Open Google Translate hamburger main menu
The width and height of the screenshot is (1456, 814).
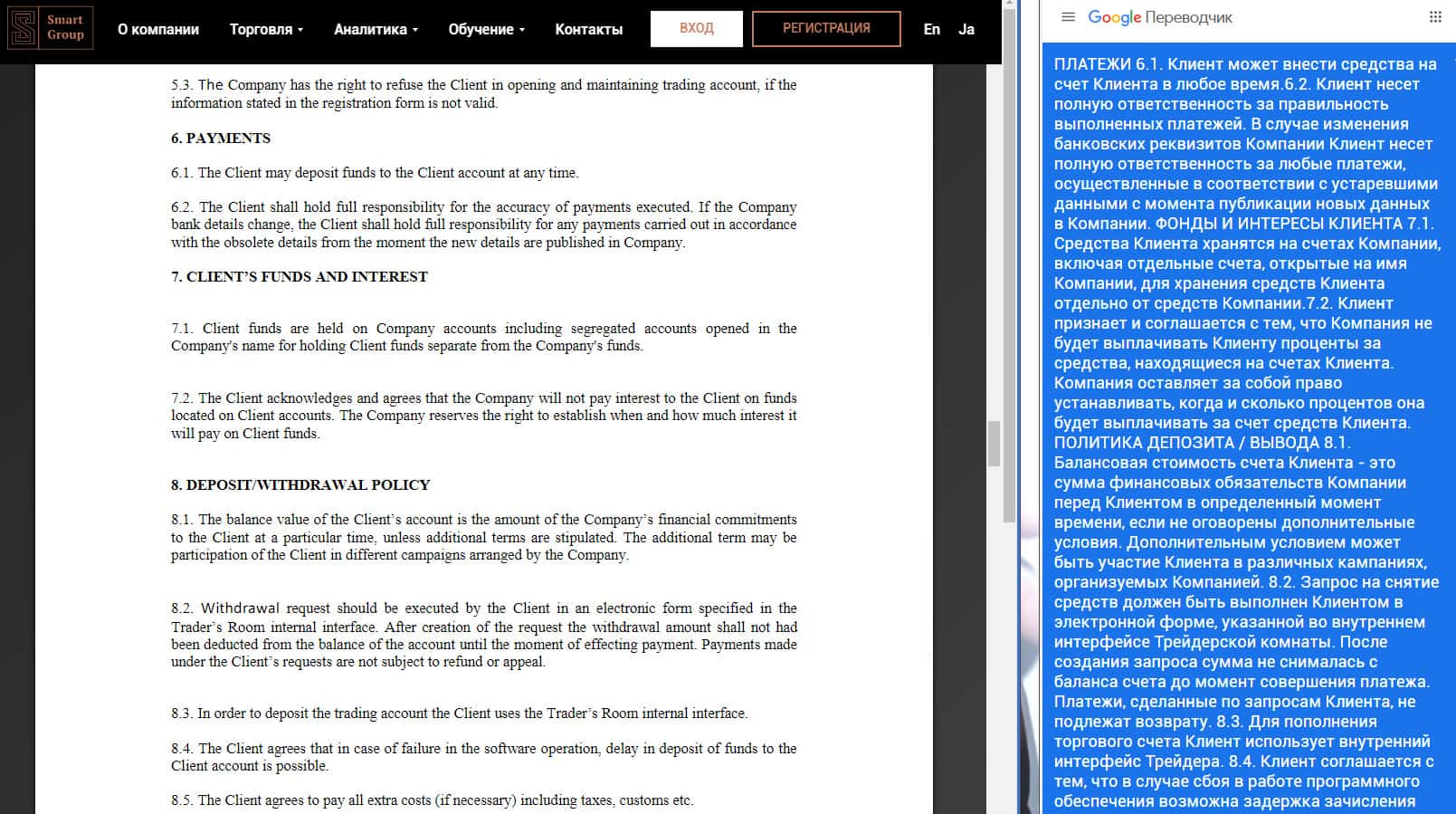pos(1068,17)
